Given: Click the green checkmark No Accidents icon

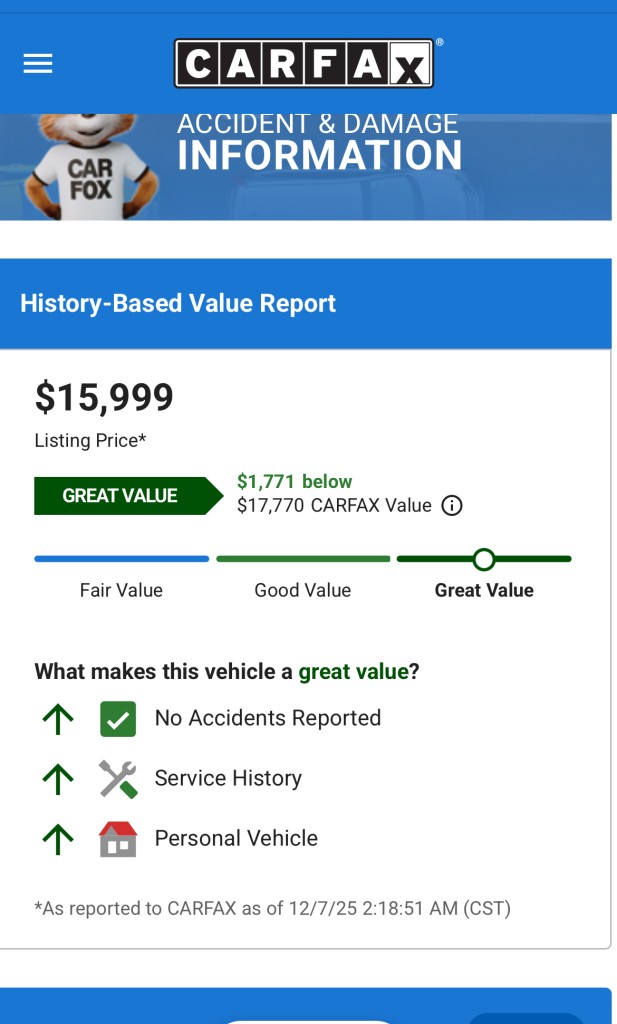Looking at the screenshot, I should pos(118,719).
